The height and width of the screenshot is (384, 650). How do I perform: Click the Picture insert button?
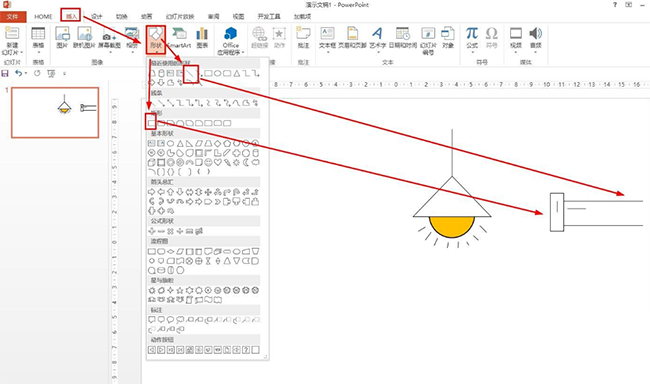[x=62, y=38]
